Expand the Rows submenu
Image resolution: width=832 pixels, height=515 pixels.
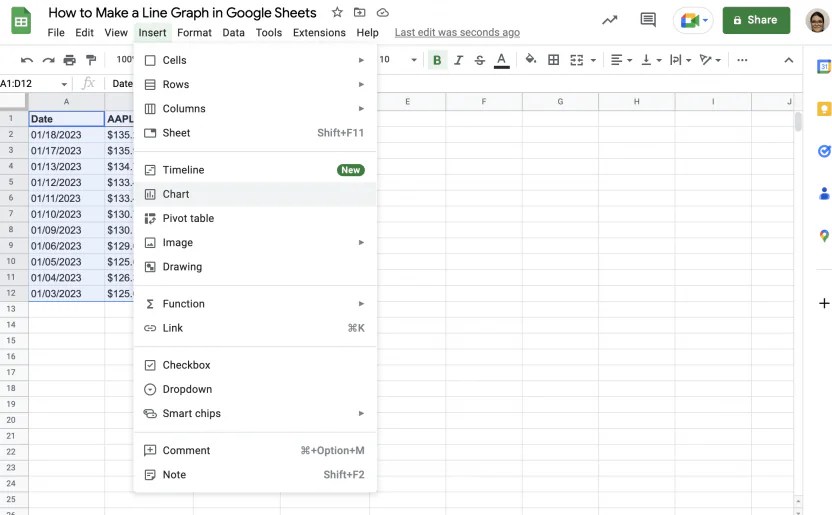(x=255, y=84)
